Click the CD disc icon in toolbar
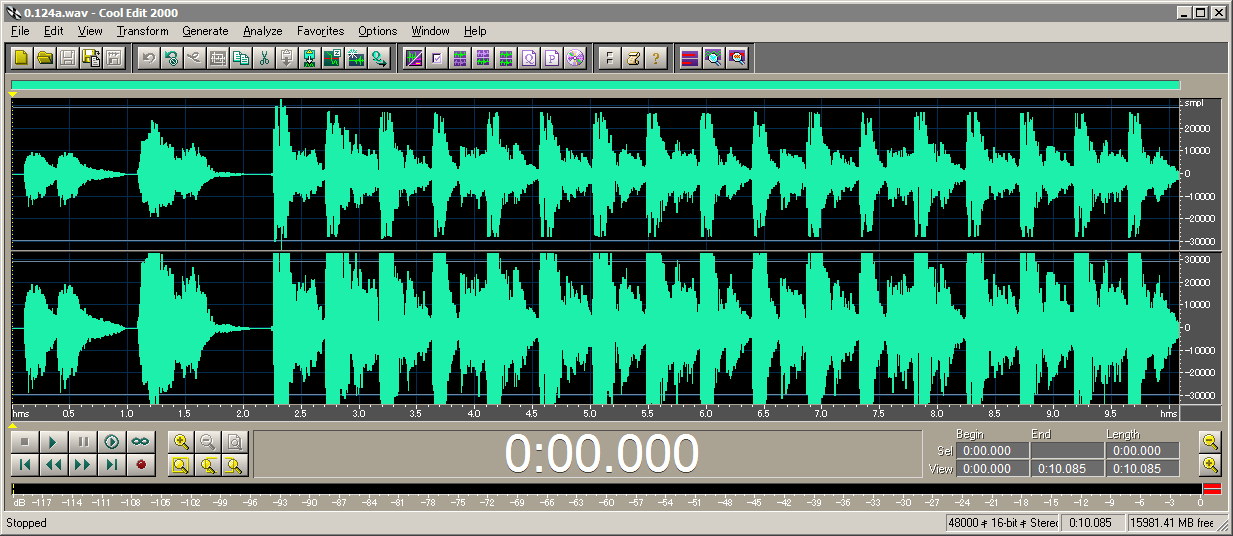The image size is (1233, 536). click(x=574, y=58)
